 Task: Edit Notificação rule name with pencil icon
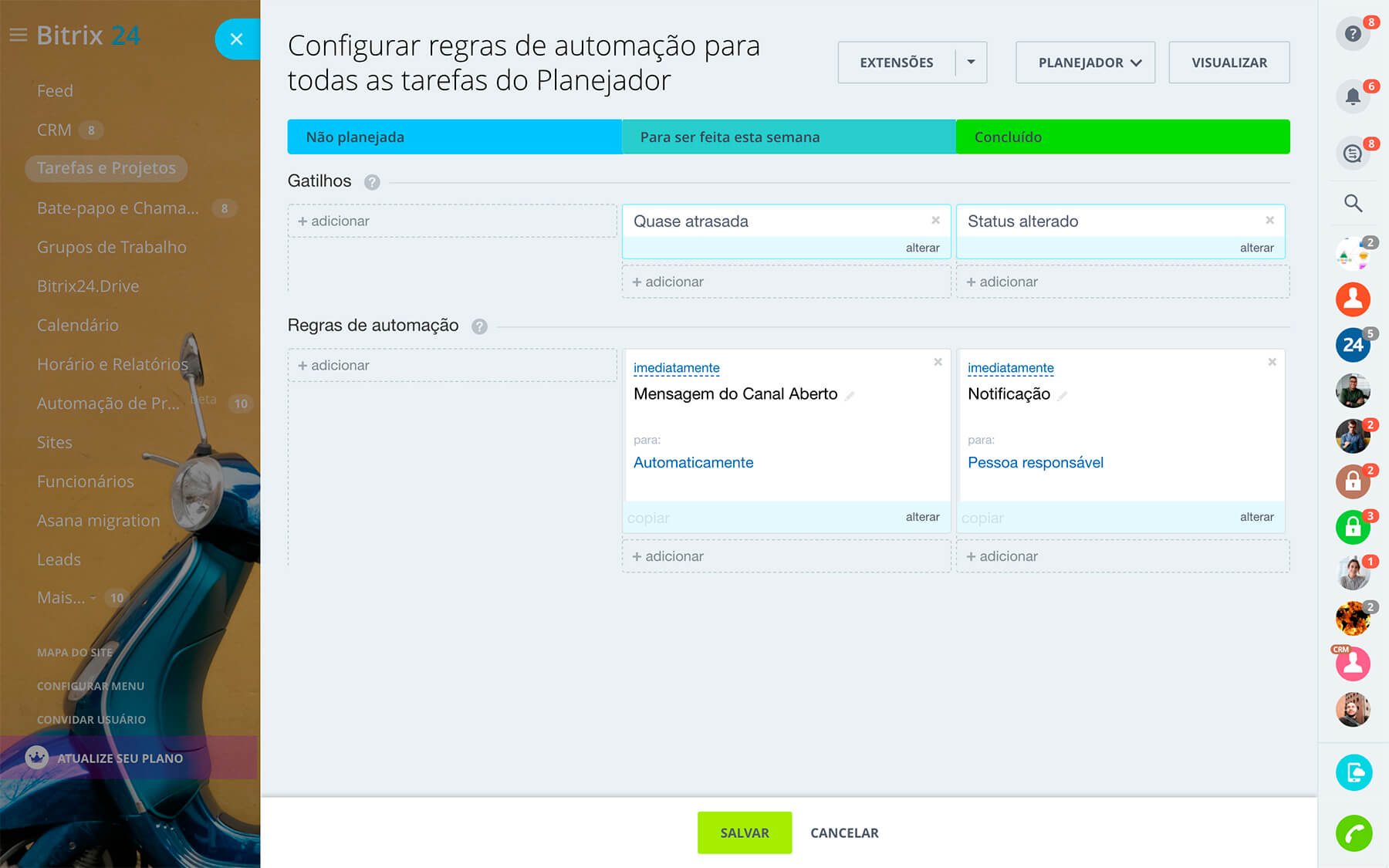1063,396
